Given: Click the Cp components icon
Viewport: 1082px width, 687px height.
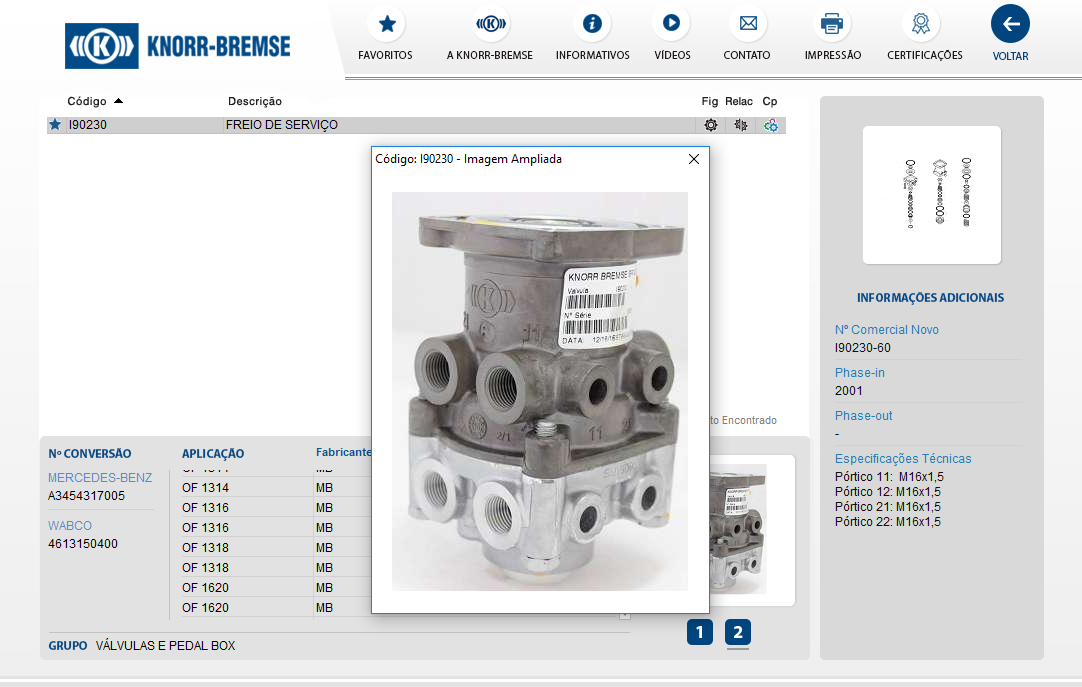Looking at the screenshot, I should 770,125.
